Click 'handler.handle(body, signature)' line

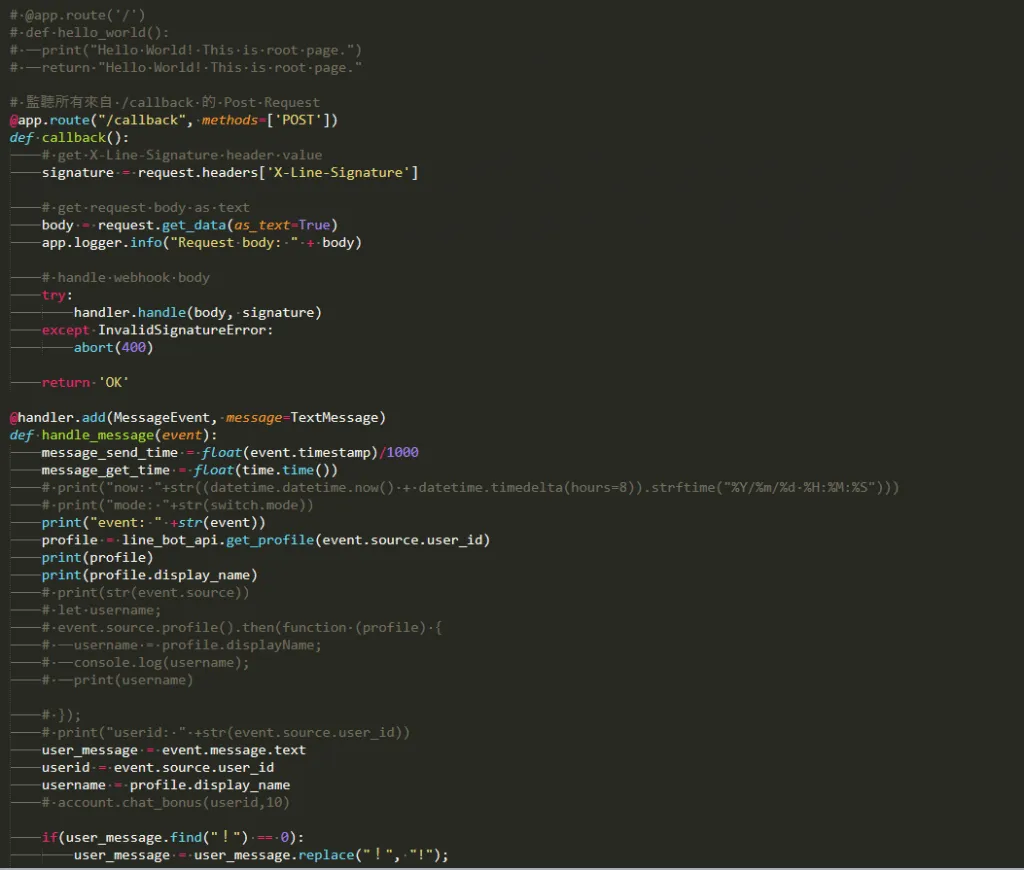pyautogui.click(x=197, y=313)
